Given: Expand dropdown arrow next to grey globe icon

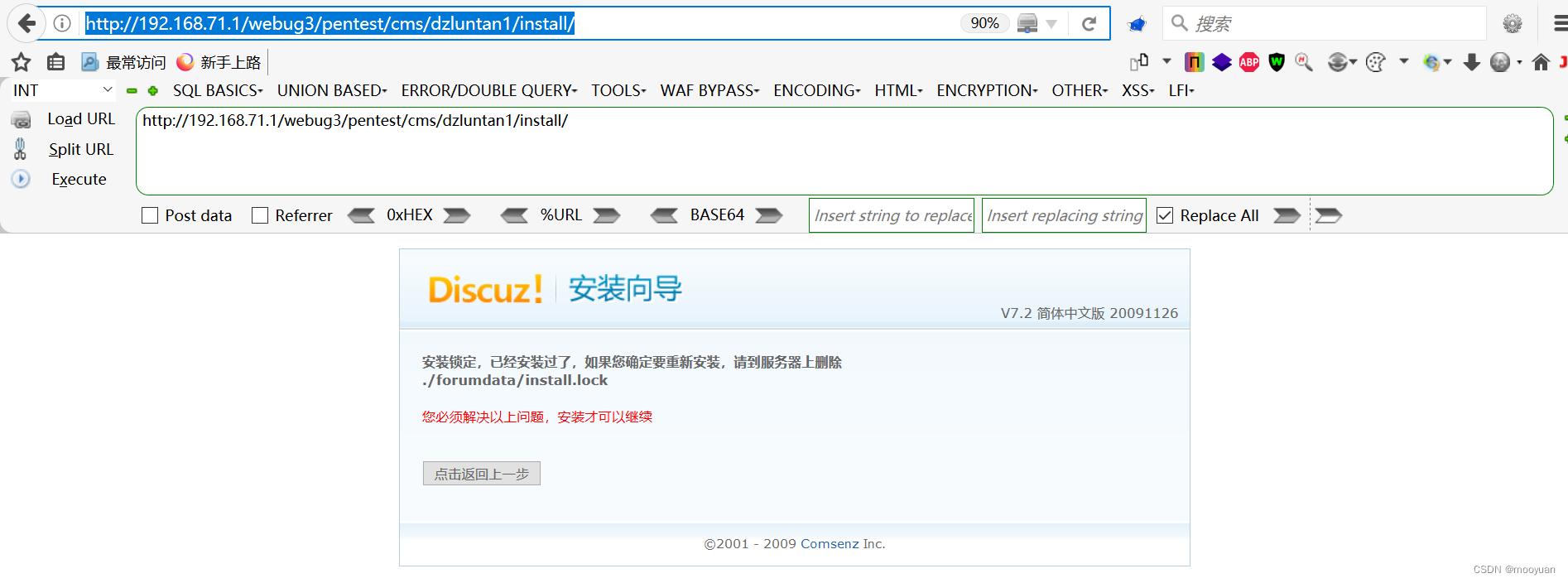Looking at the screenshot, I should [1519, 62].
